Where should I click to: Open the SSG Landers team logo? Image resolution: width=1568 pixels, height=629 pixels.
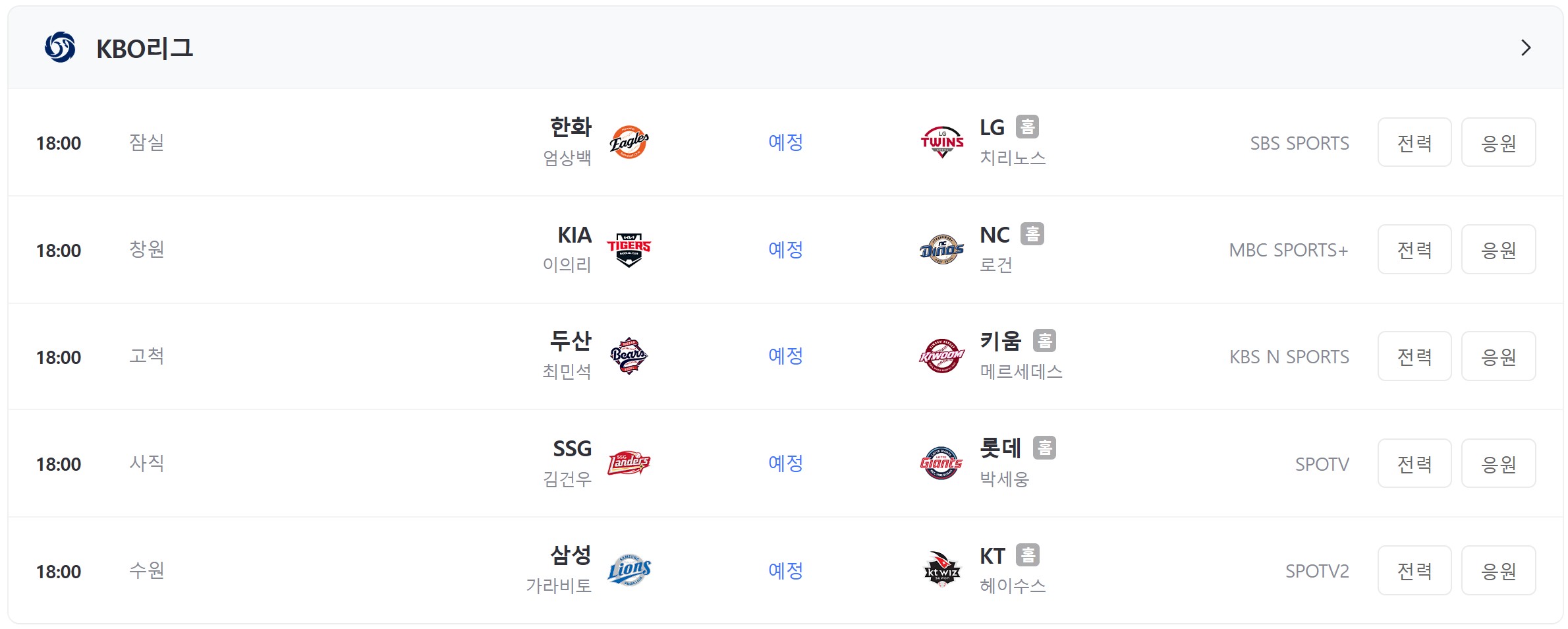629,463
